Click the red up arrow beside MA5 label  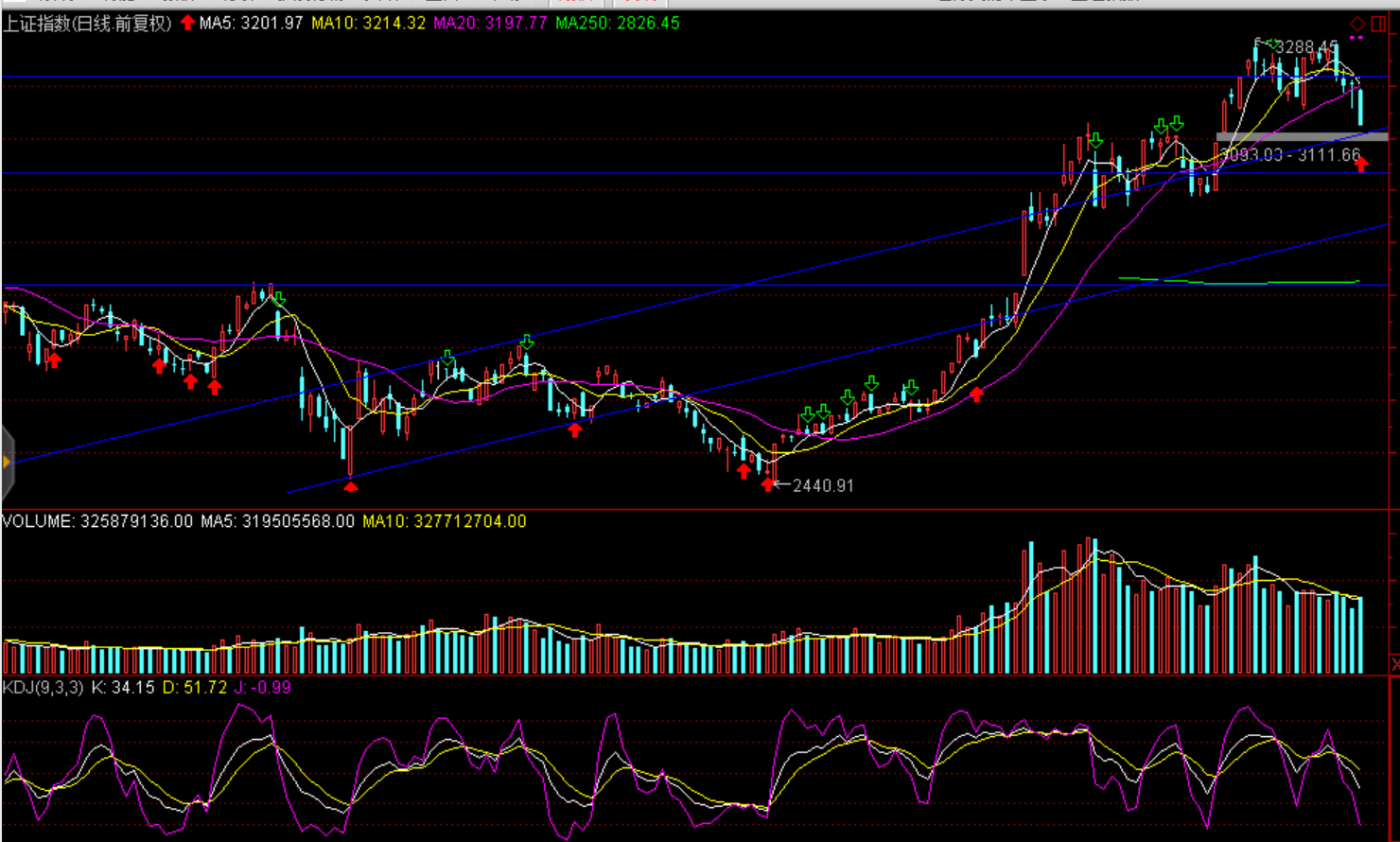187,23
